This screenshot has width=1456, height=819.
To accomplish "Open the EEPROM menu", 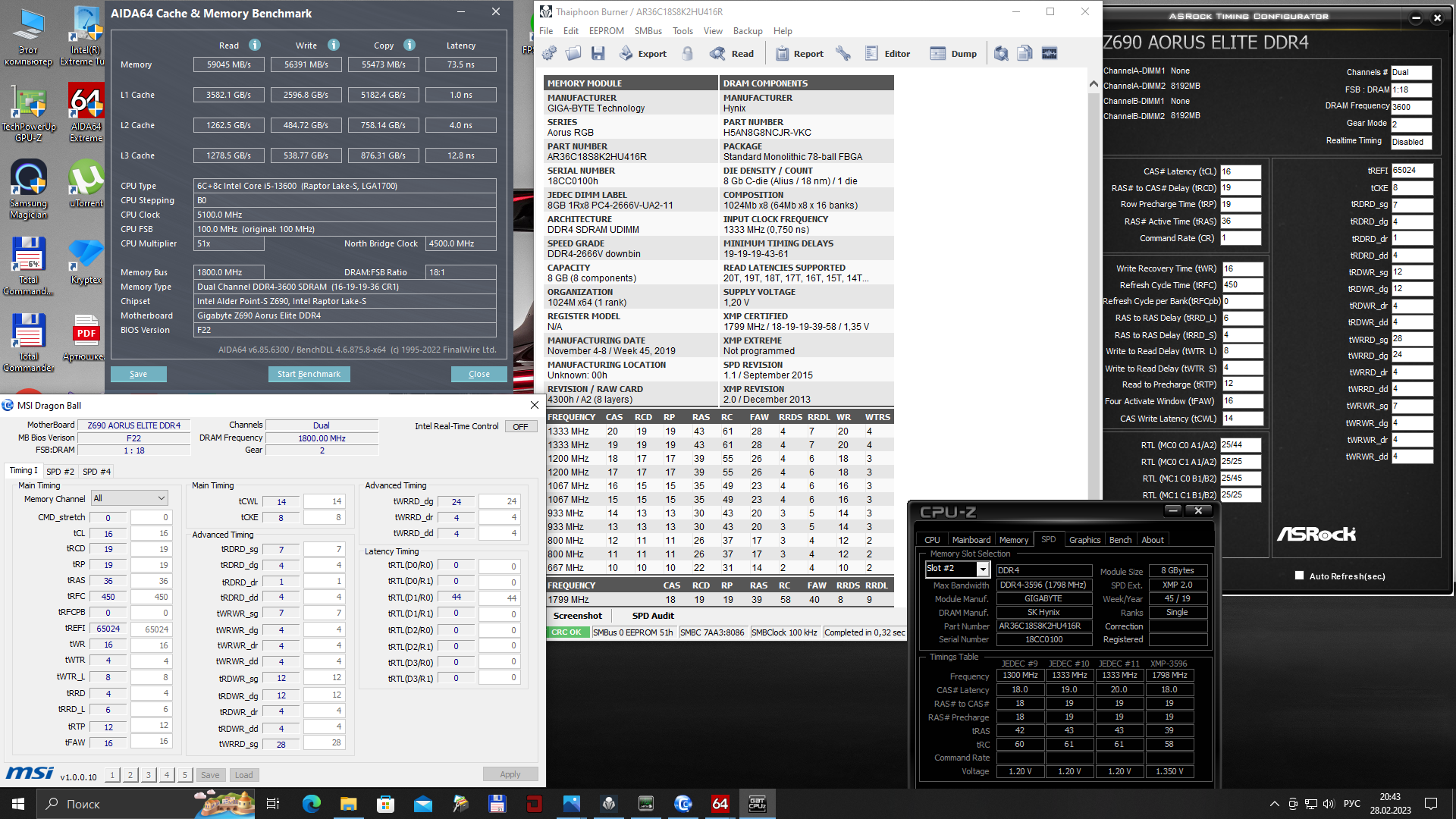I will [606, 31].
